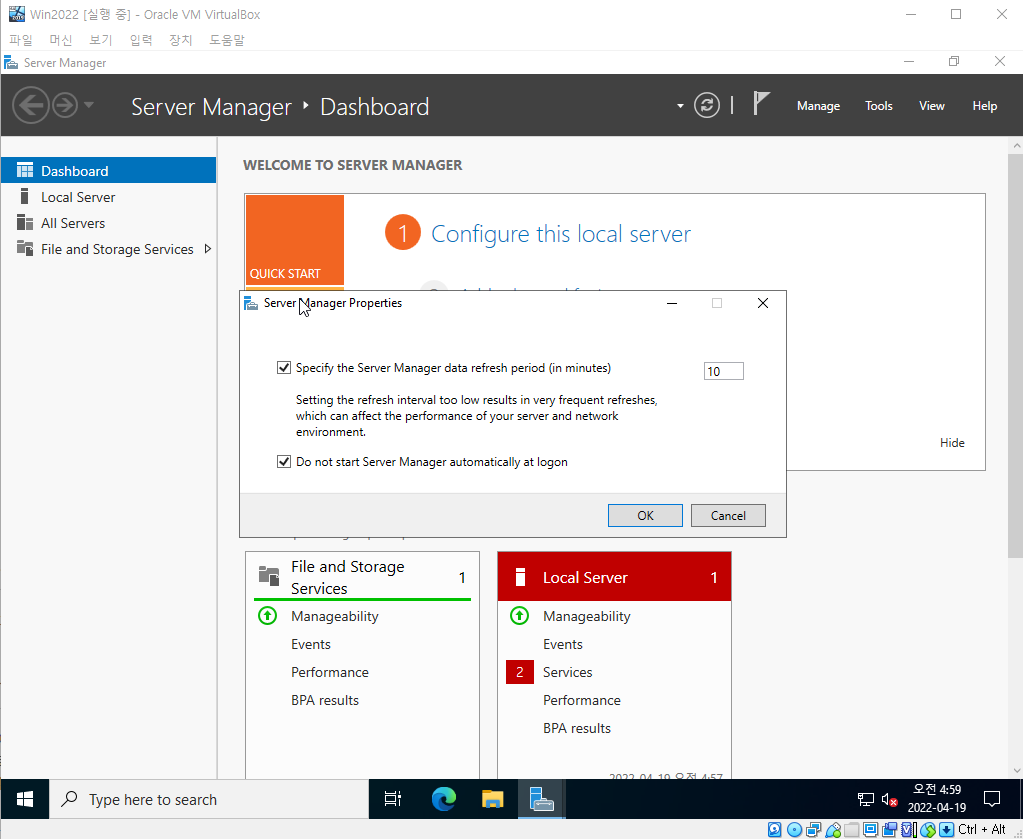Click Performance in the File and Storage tile

tap(329, 672)
